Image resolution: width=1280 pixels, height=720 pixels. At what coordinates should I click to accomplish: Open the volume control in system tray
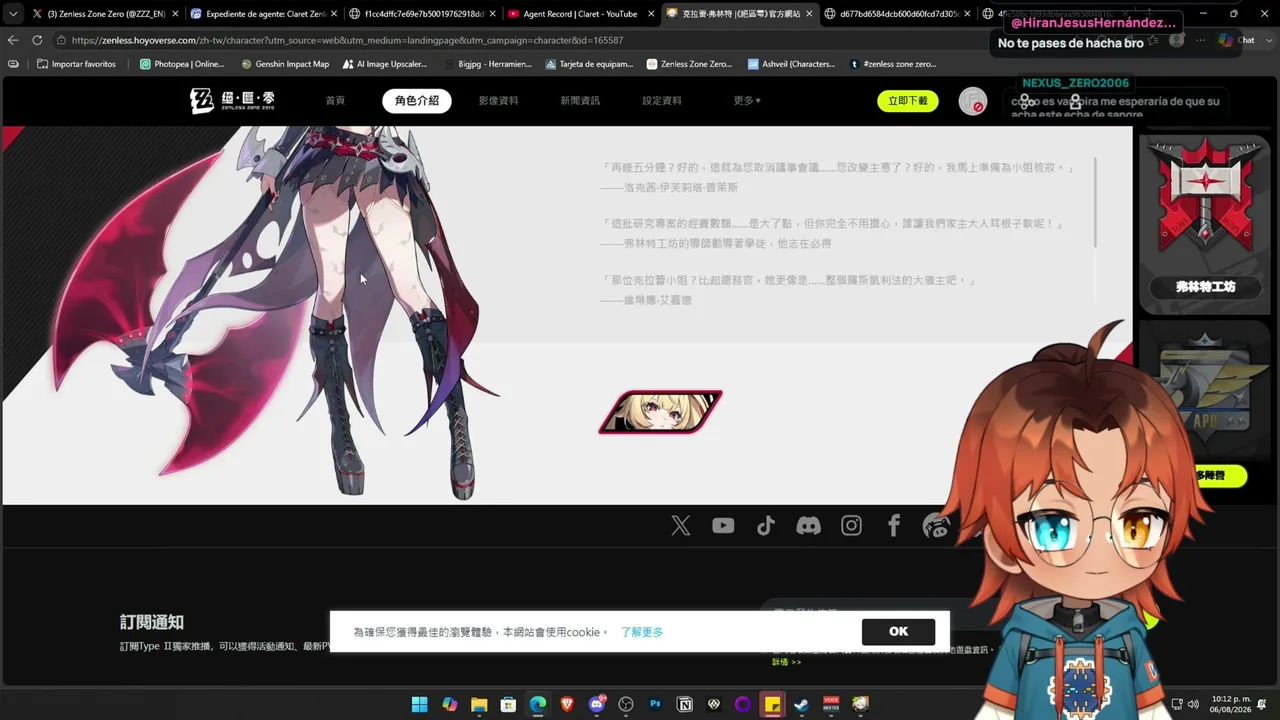pyautogui.click(x=1192, y=704)
